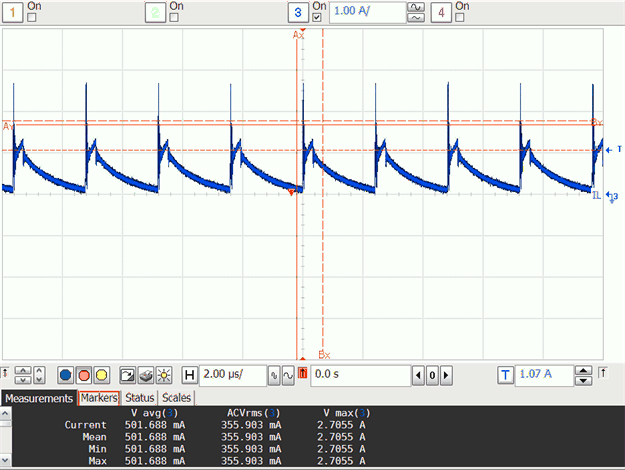This screenshot has height=470, width=625.
Task: Enable channel 2 On checkbox
Action: 174,18
